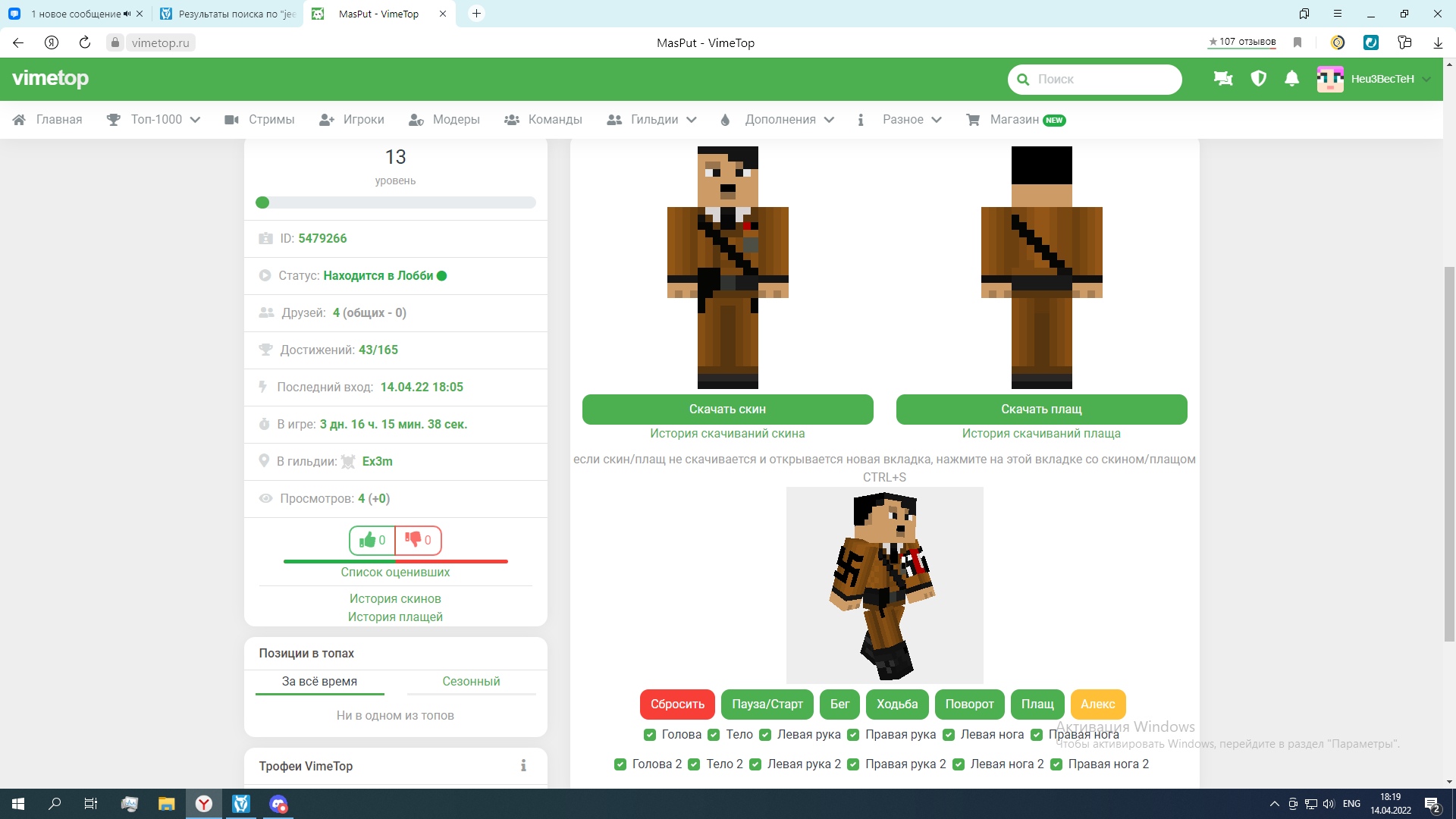Open the browser downloads arrow icon
Screen dimensions: 1456x819
tap(1437, 42)
